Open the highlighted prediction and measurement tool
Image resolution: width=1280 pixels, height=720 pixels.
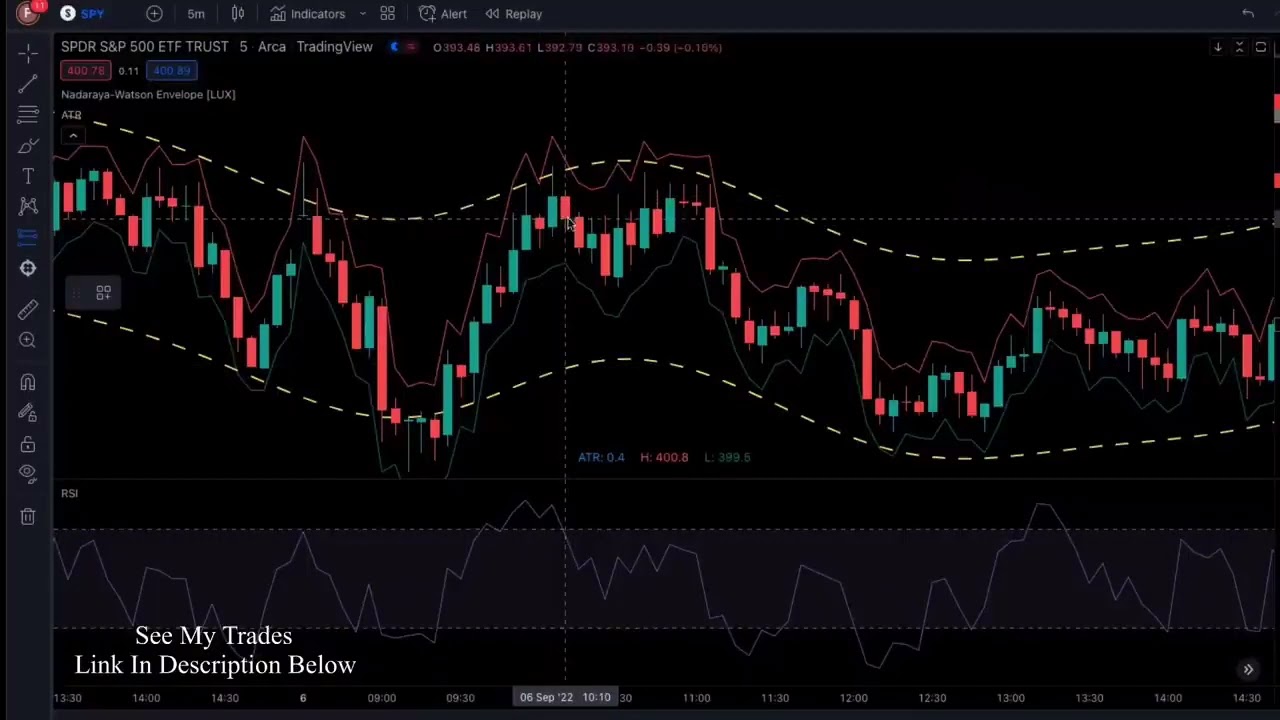point(28,237)
